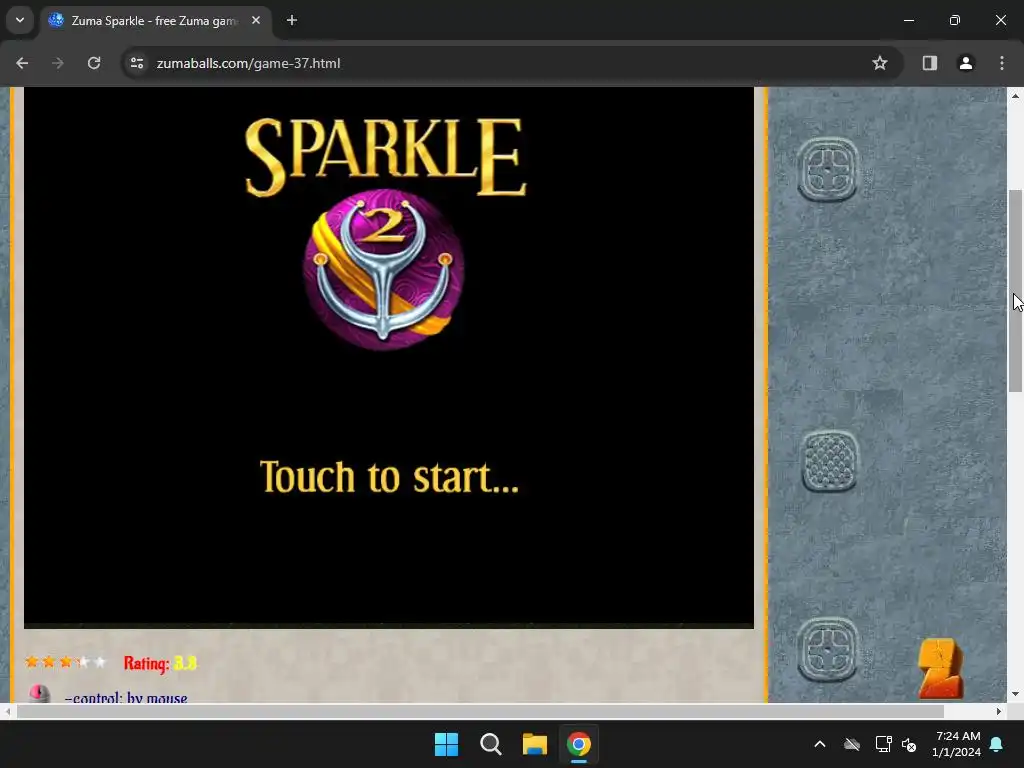Click the mouse control icon below rating
The height and width of the screenshot is (768, 1024).
39,694
